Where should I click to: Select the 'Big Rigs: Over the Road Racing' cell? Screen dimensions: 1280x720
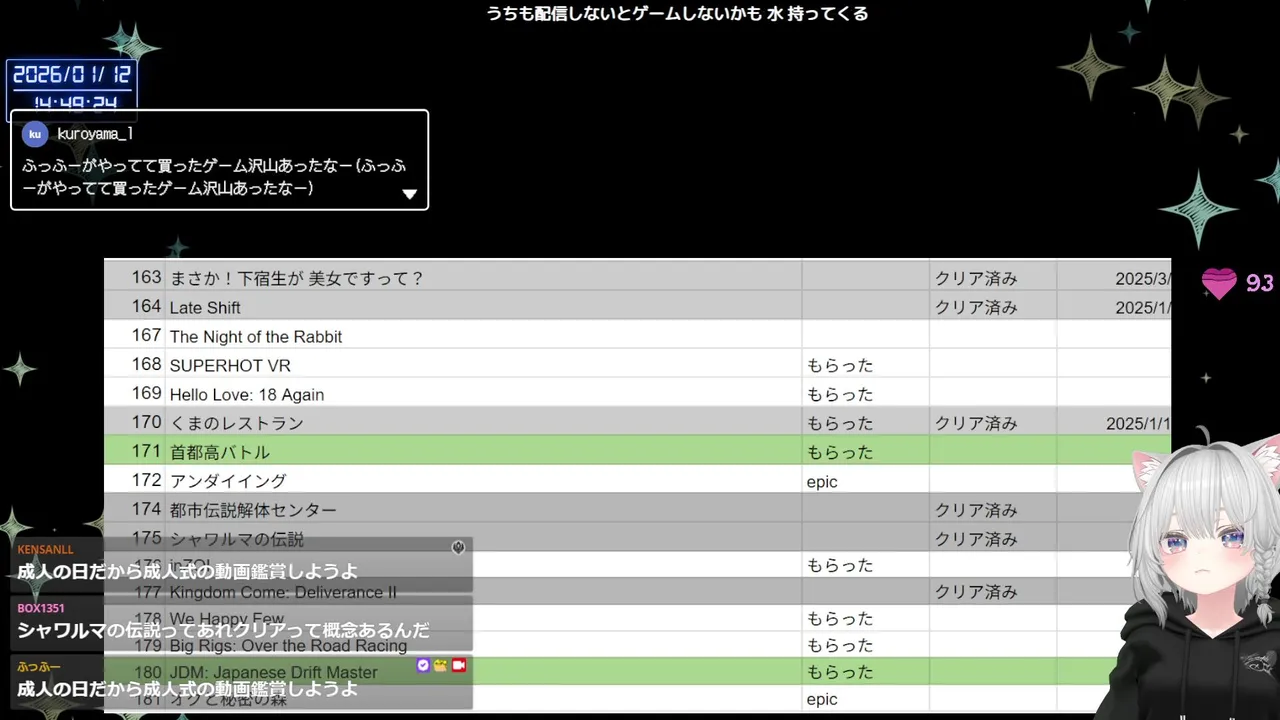[483, 646]
